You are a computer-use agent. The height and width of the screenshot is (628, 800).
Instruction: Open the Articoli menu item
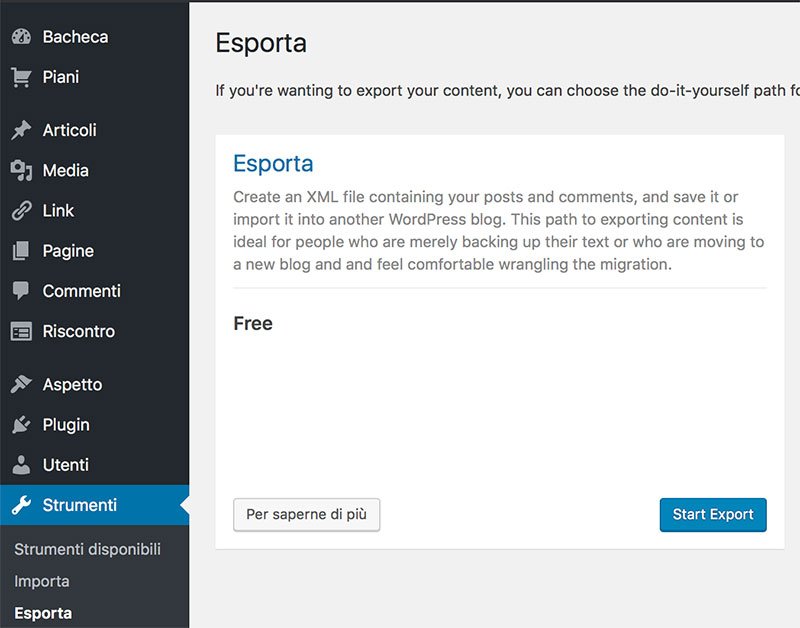point(69,130)
